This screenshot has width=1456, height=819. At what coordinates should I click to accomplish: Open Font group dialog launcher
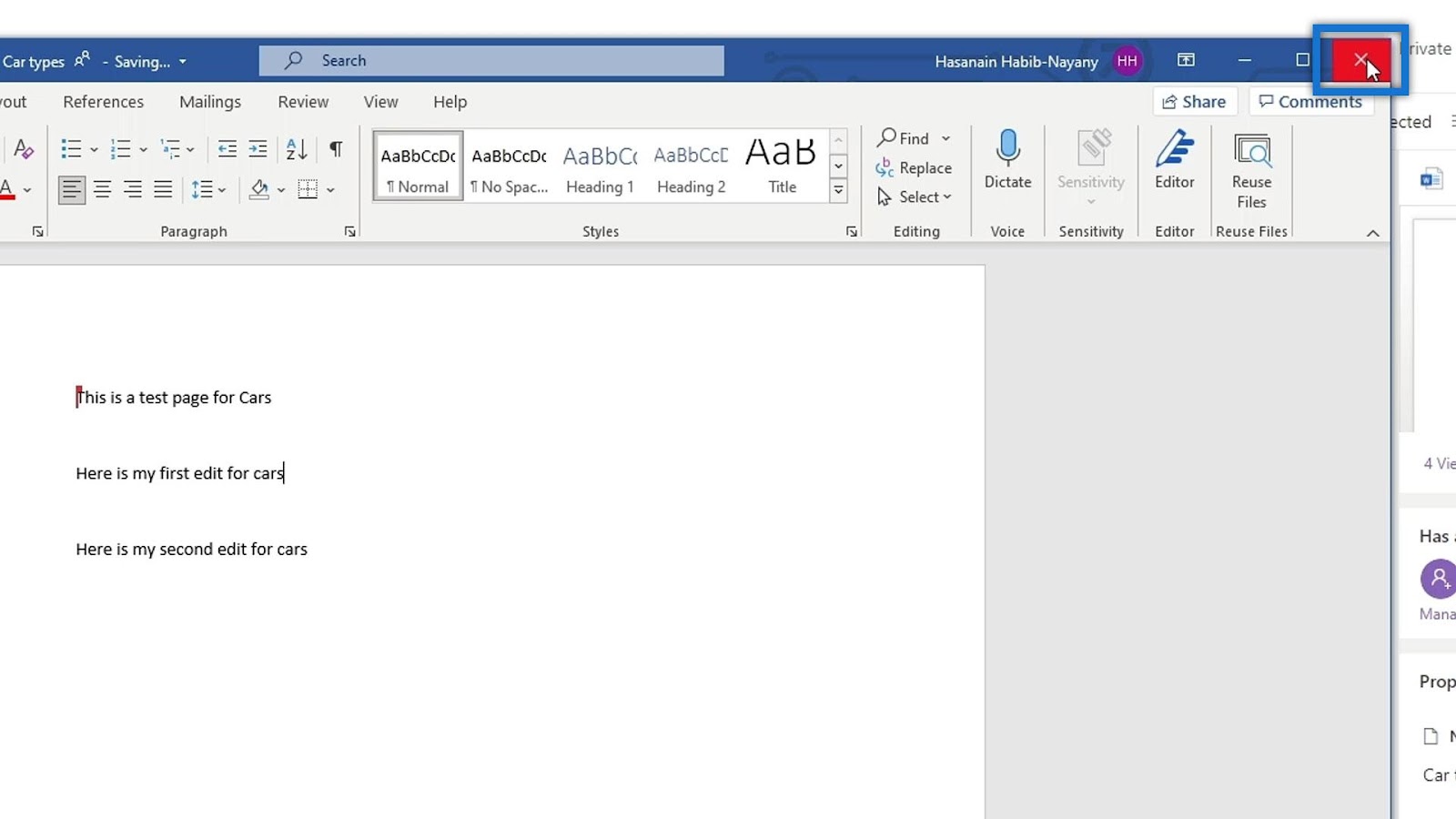pyautogui.click(x=37, y=232)
